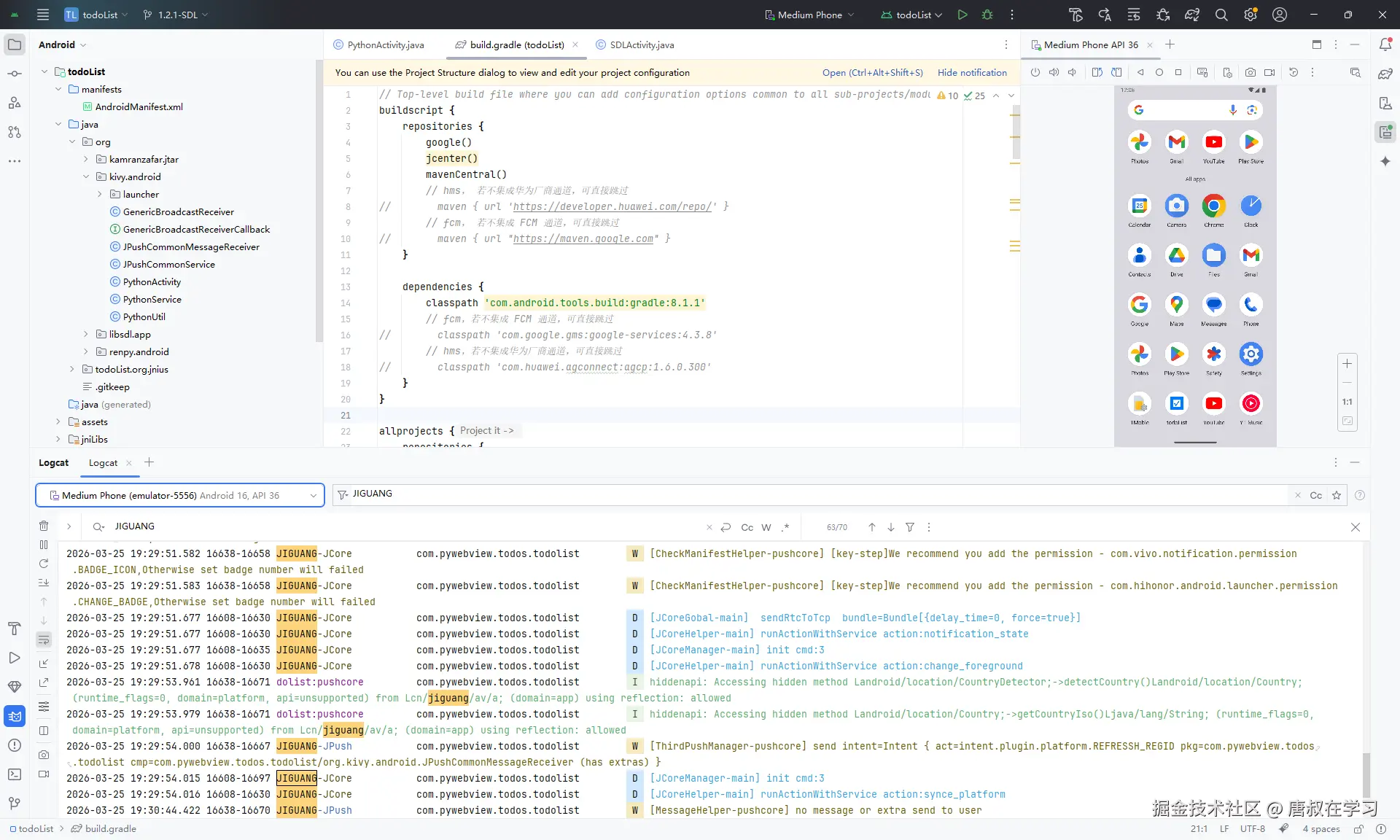Open Medium Phone emulator-5556 device selector

(180, 495)
